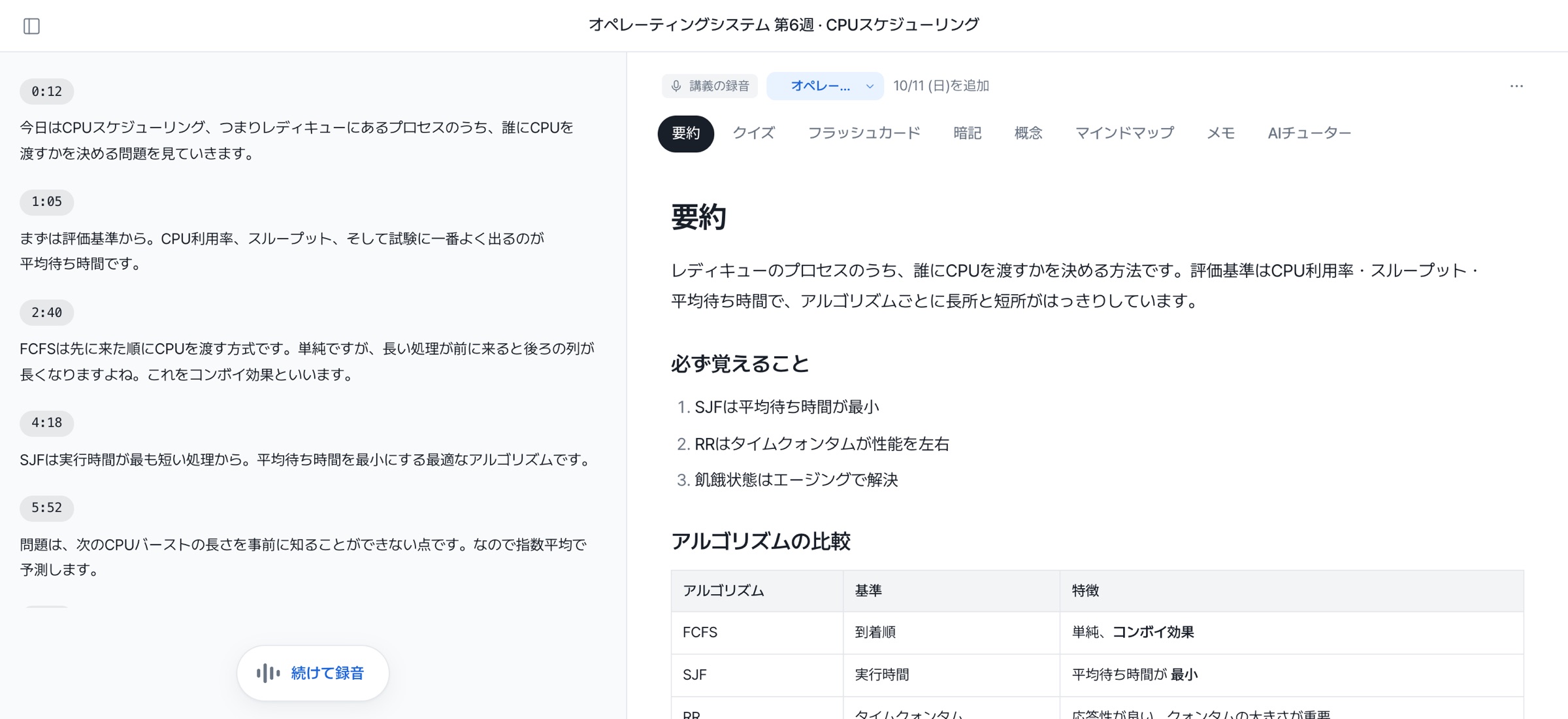Click the 特徴 column header
The image size is (1568, 719).
(x=1292, y=591)
